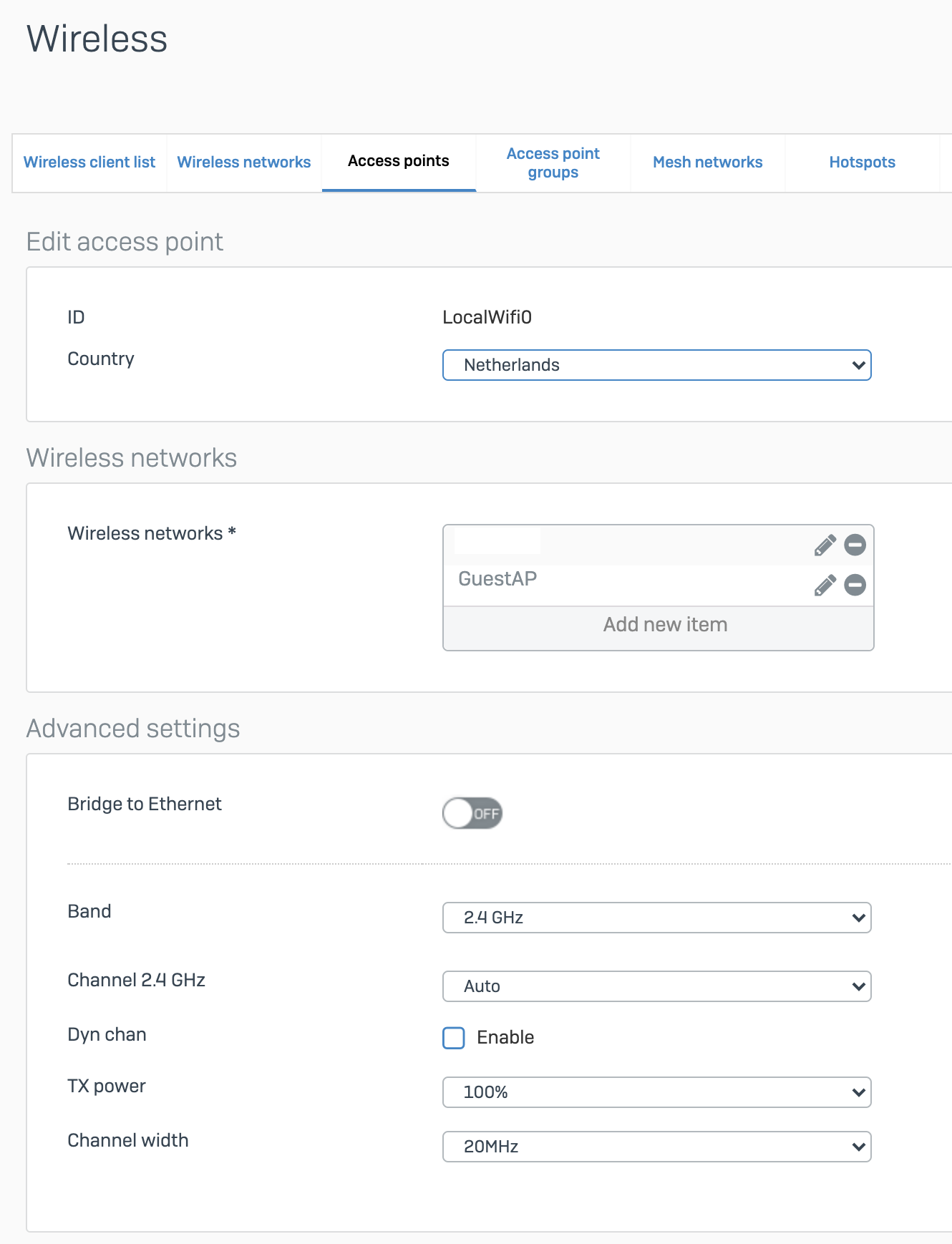Remove first wireless network with minus icon

[855, 545]
